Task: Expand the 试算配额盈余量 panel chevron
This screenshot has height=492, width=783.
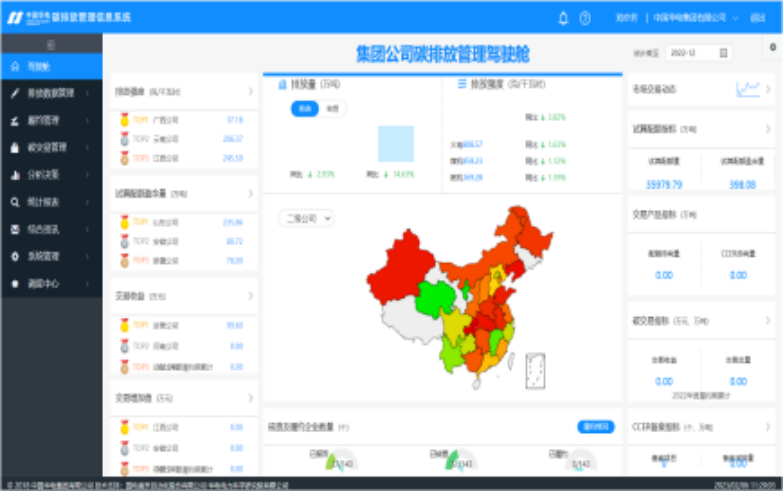Action: pyautogui.click(x=250, y=194)
